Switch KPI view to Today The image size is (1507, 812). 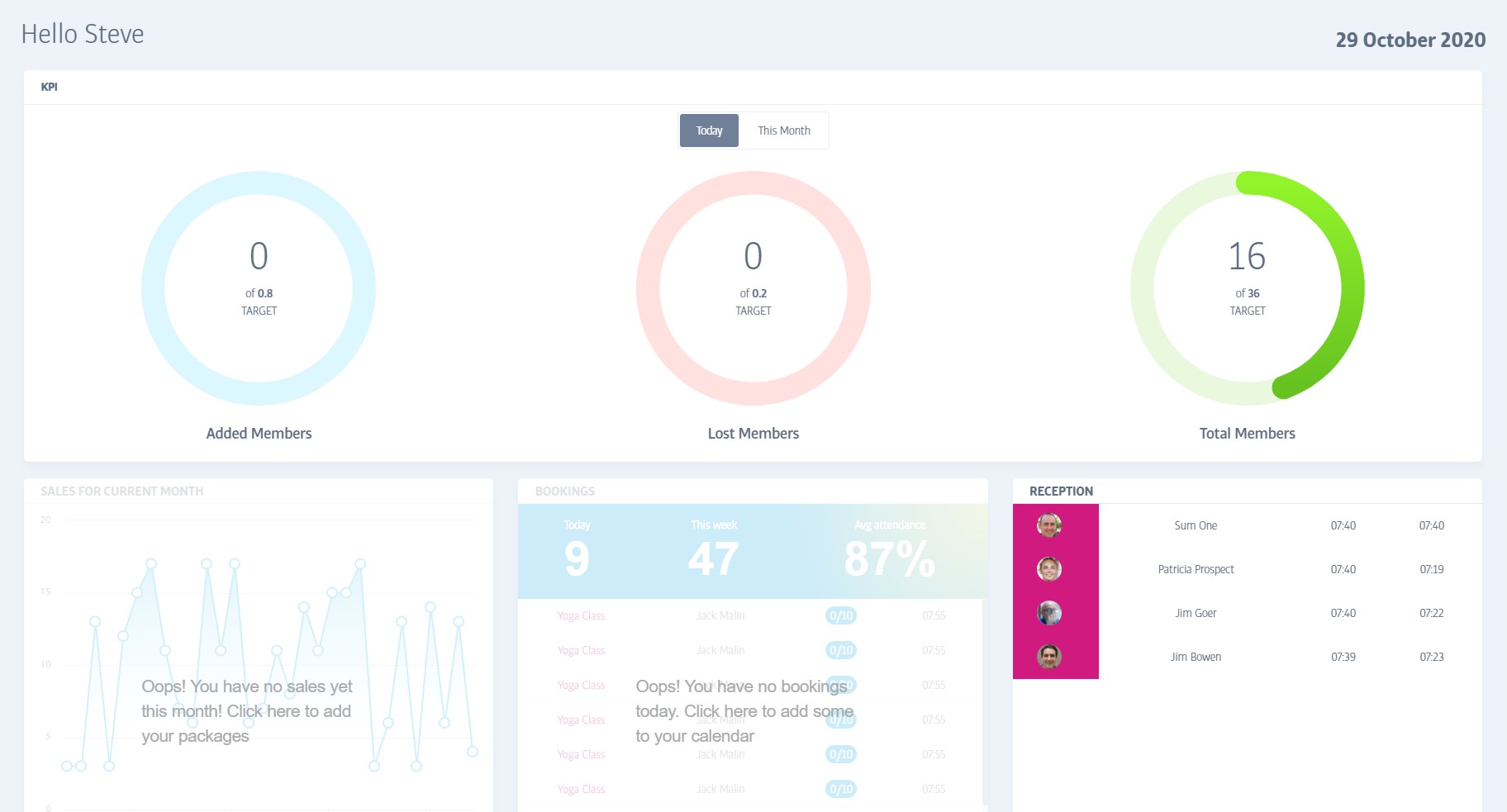[709, 131]
